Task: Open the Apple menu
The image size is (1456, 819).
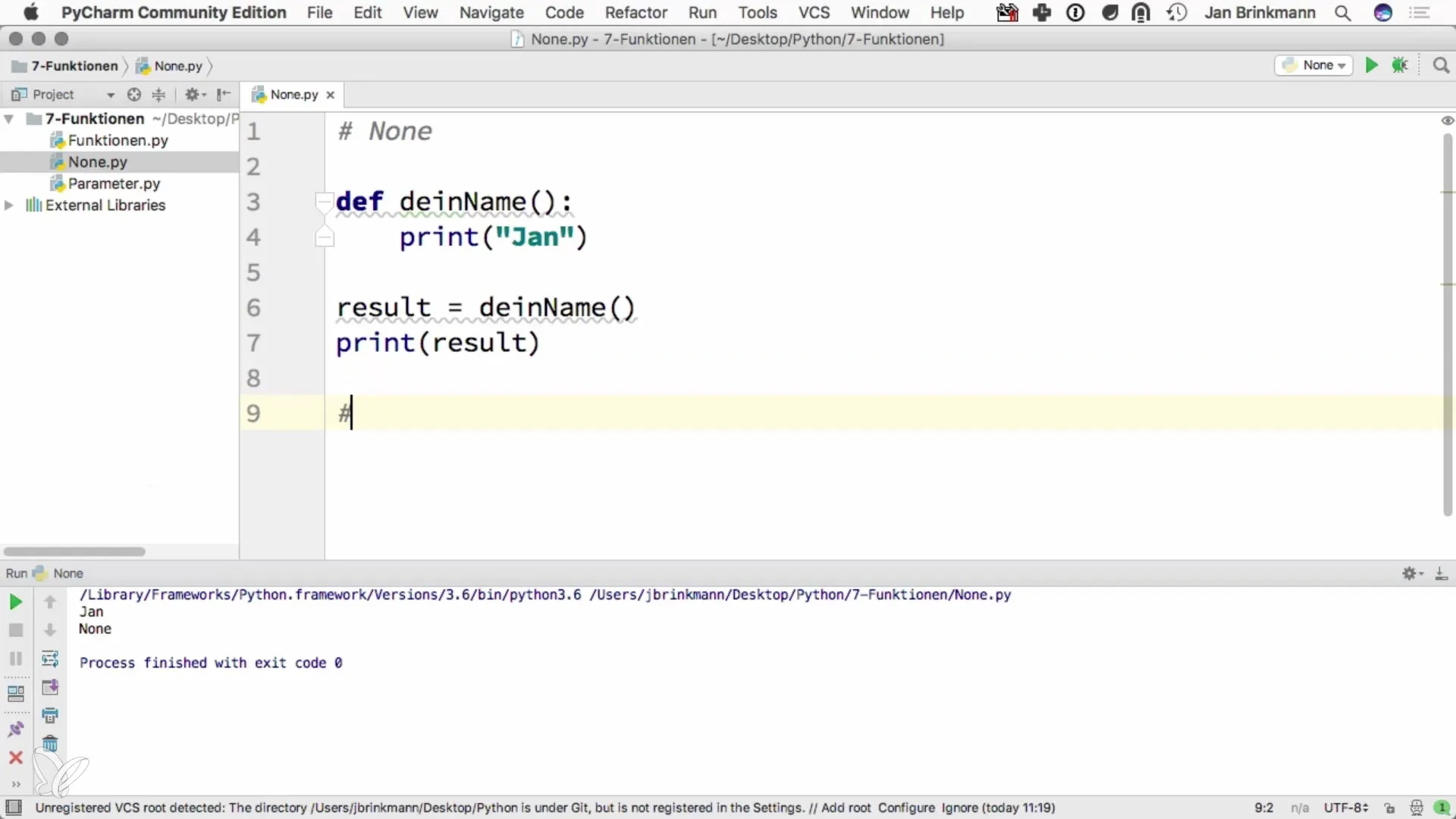Action: tap(31, 12)
